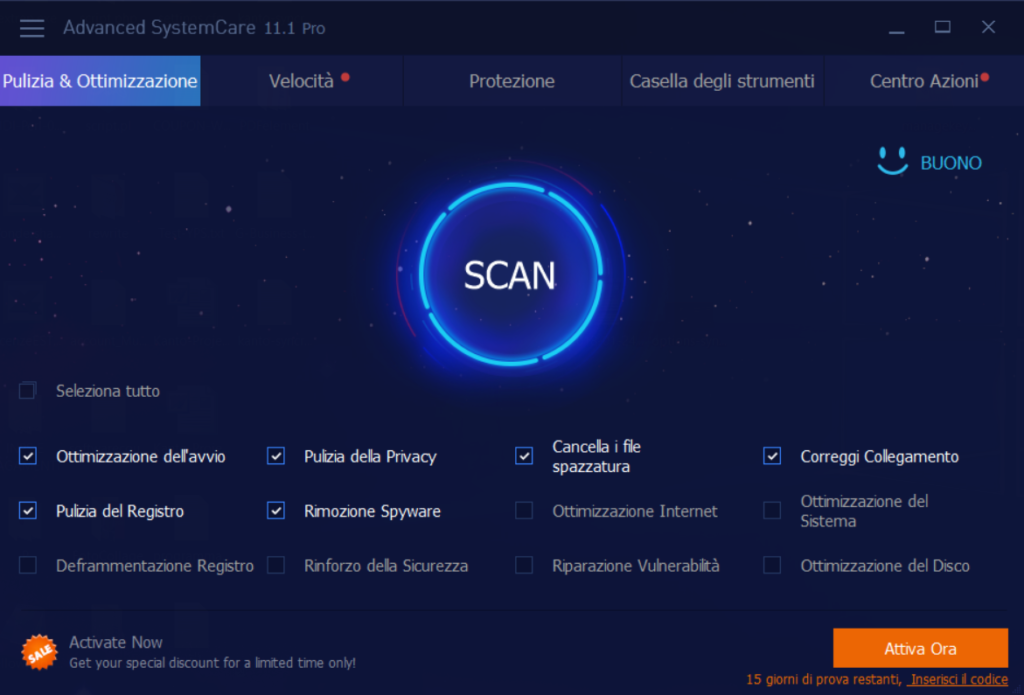
Task: Go to the Centro Azioni tab
Action: click(923, 81)
